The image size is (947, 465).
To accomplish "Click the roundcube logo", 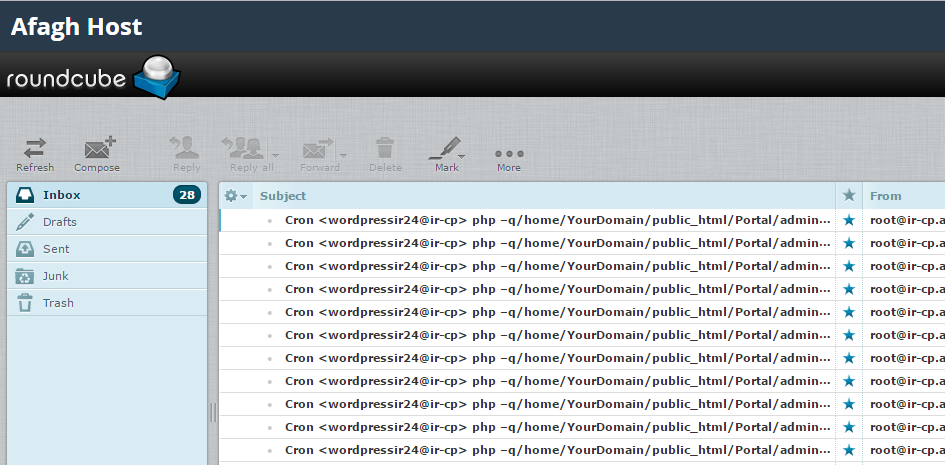I will [93, 78].
